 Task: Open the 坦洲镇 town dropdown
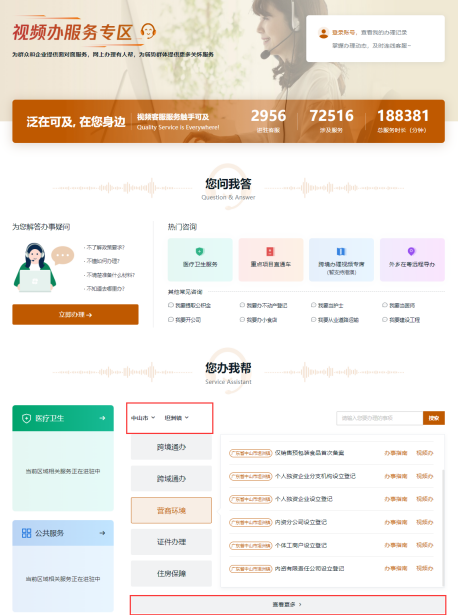point(176,418)
